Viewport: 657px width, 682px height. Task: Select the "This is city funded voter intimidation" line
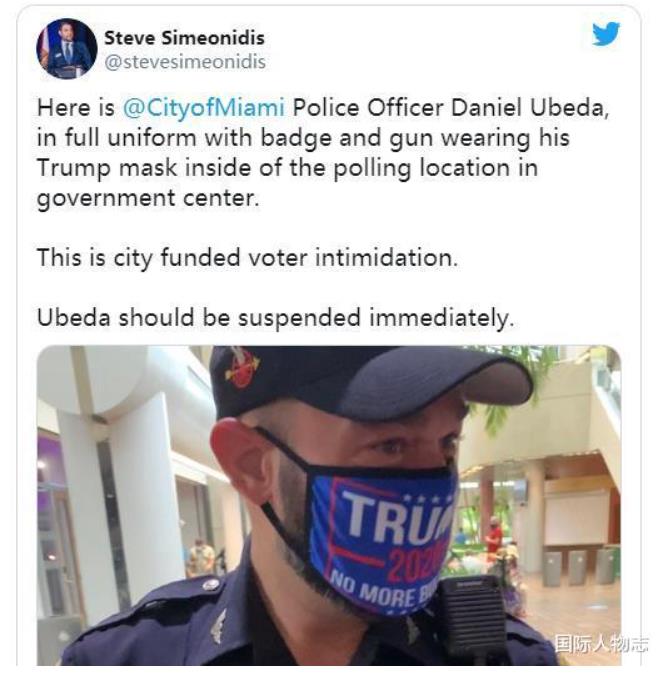pyautogui.click(x=247, y=258)
